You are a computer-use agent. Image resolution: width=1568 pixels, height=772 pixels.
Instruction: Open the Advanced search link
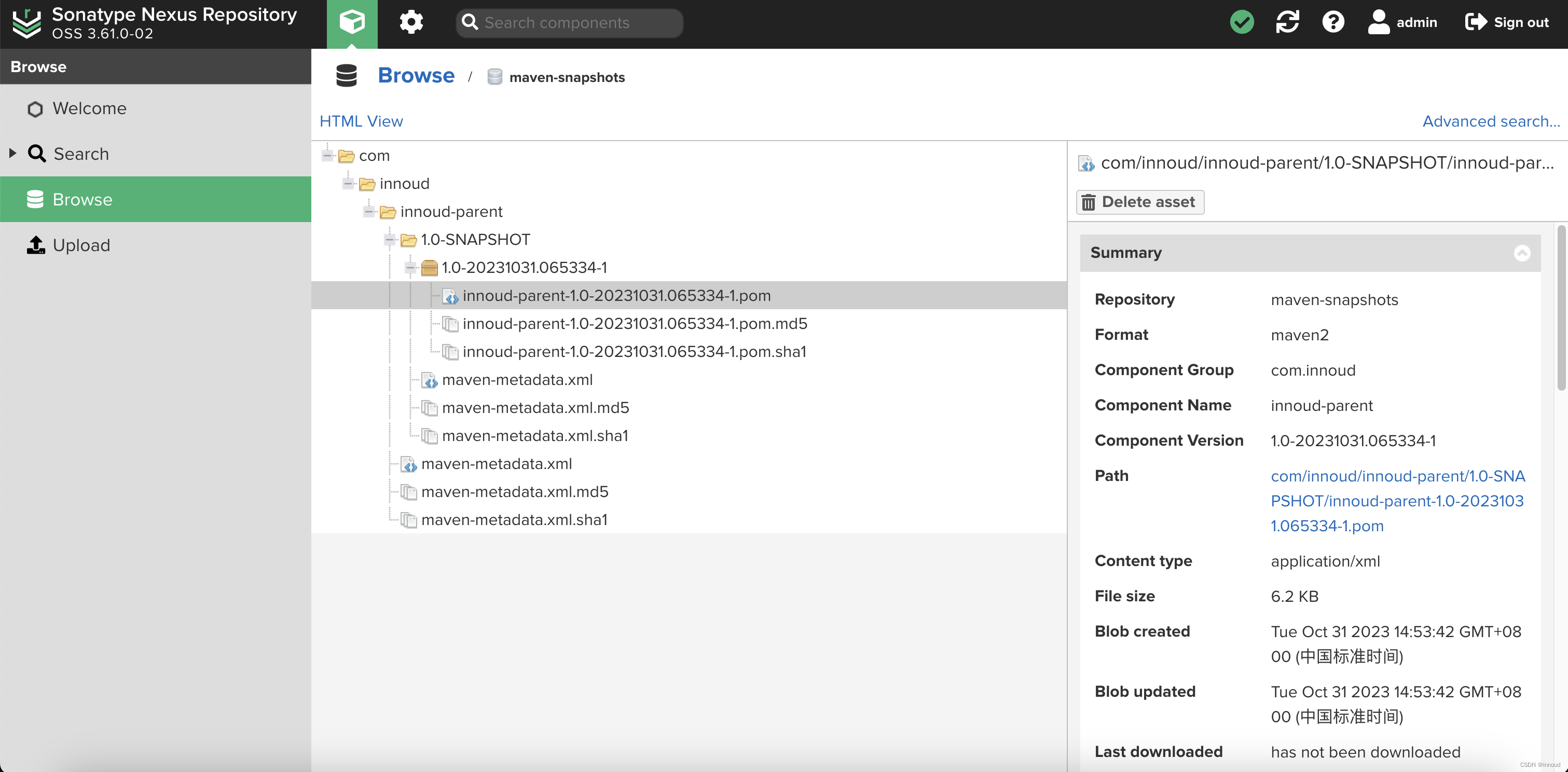(1490, 121)
